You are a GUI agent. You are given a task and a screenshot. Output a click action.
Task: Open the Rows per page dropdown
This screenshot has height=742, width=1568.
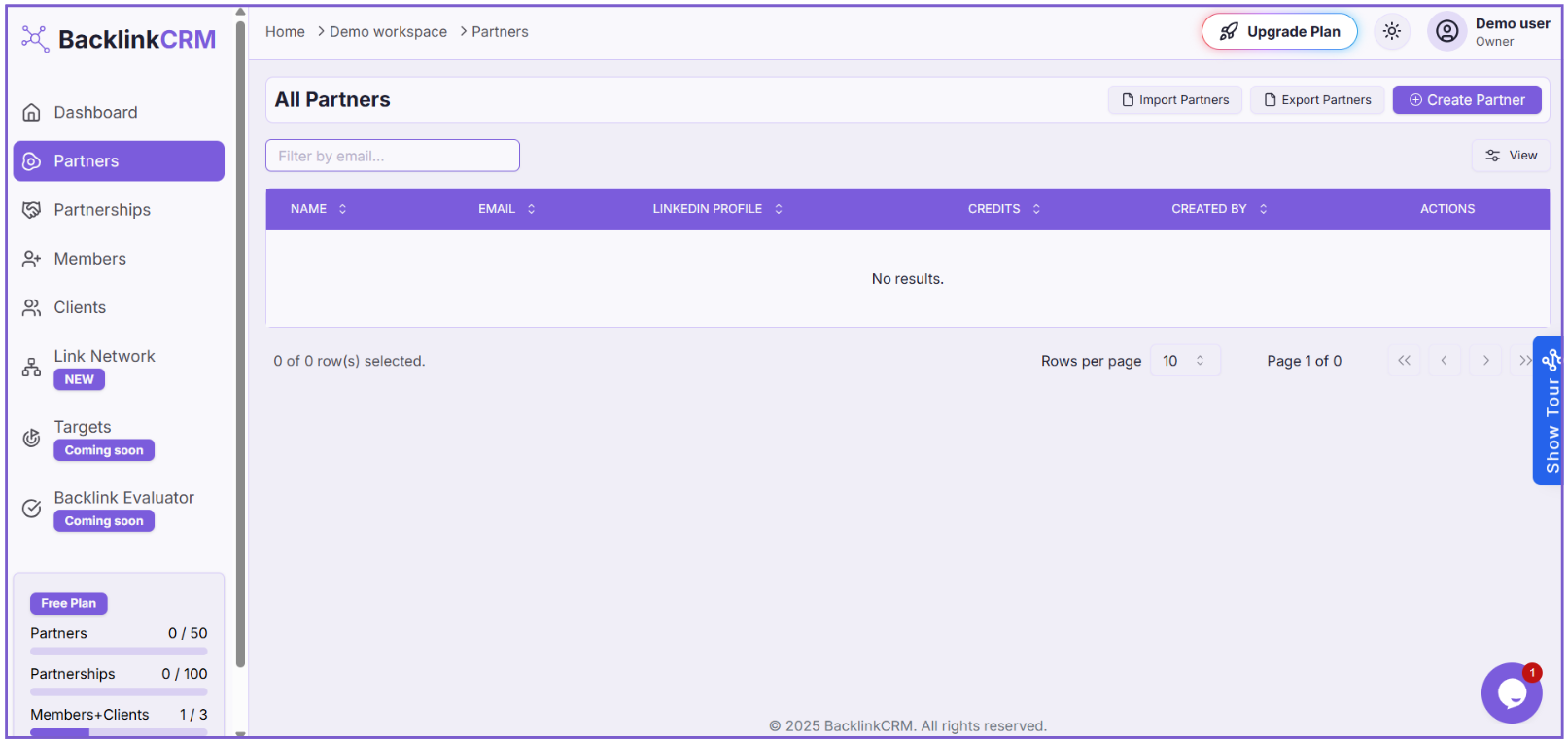(x=1184, y=361)
